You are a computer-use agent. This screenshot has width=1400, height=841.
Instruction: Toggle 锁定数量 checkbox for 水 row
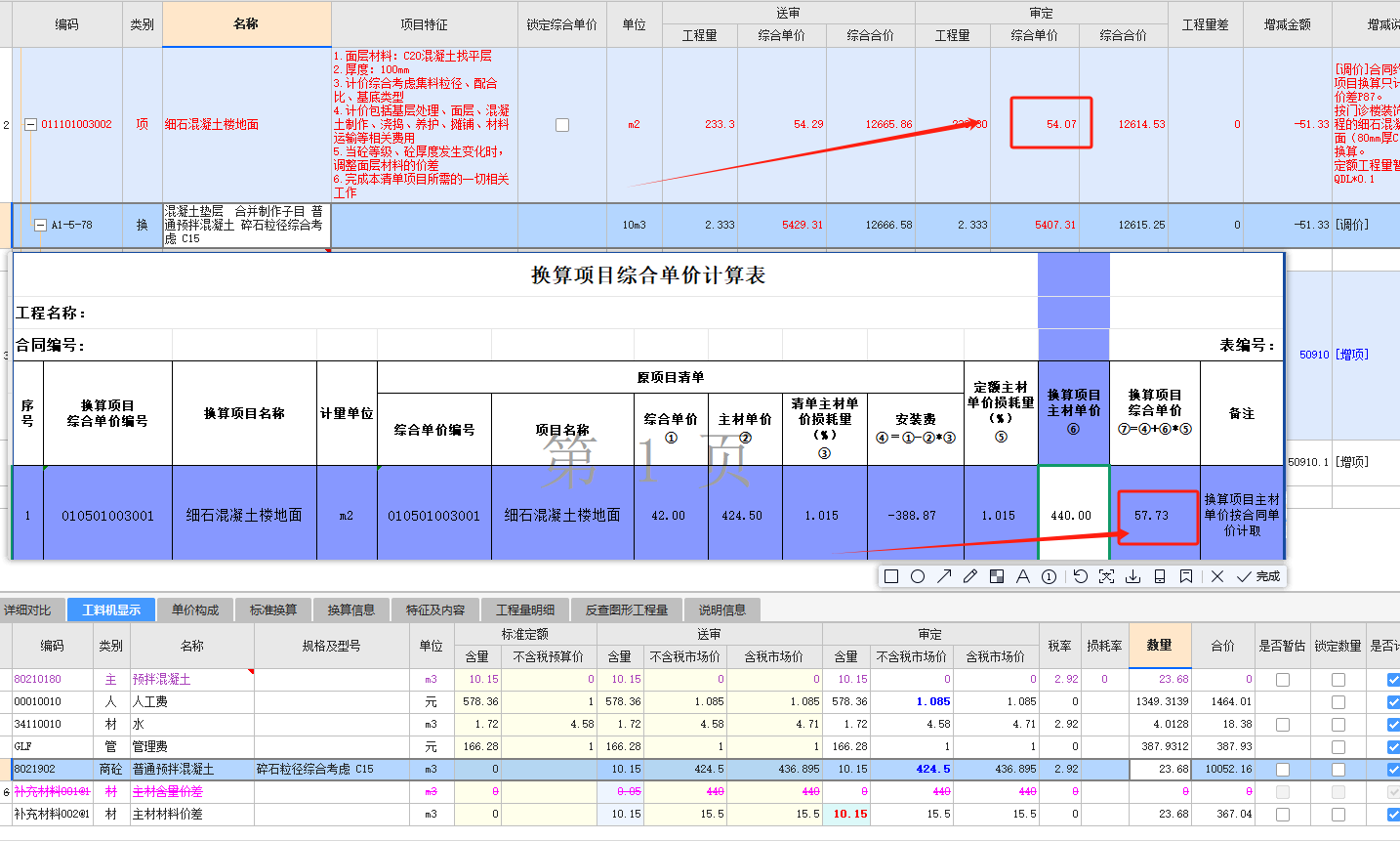[1338, 725]
